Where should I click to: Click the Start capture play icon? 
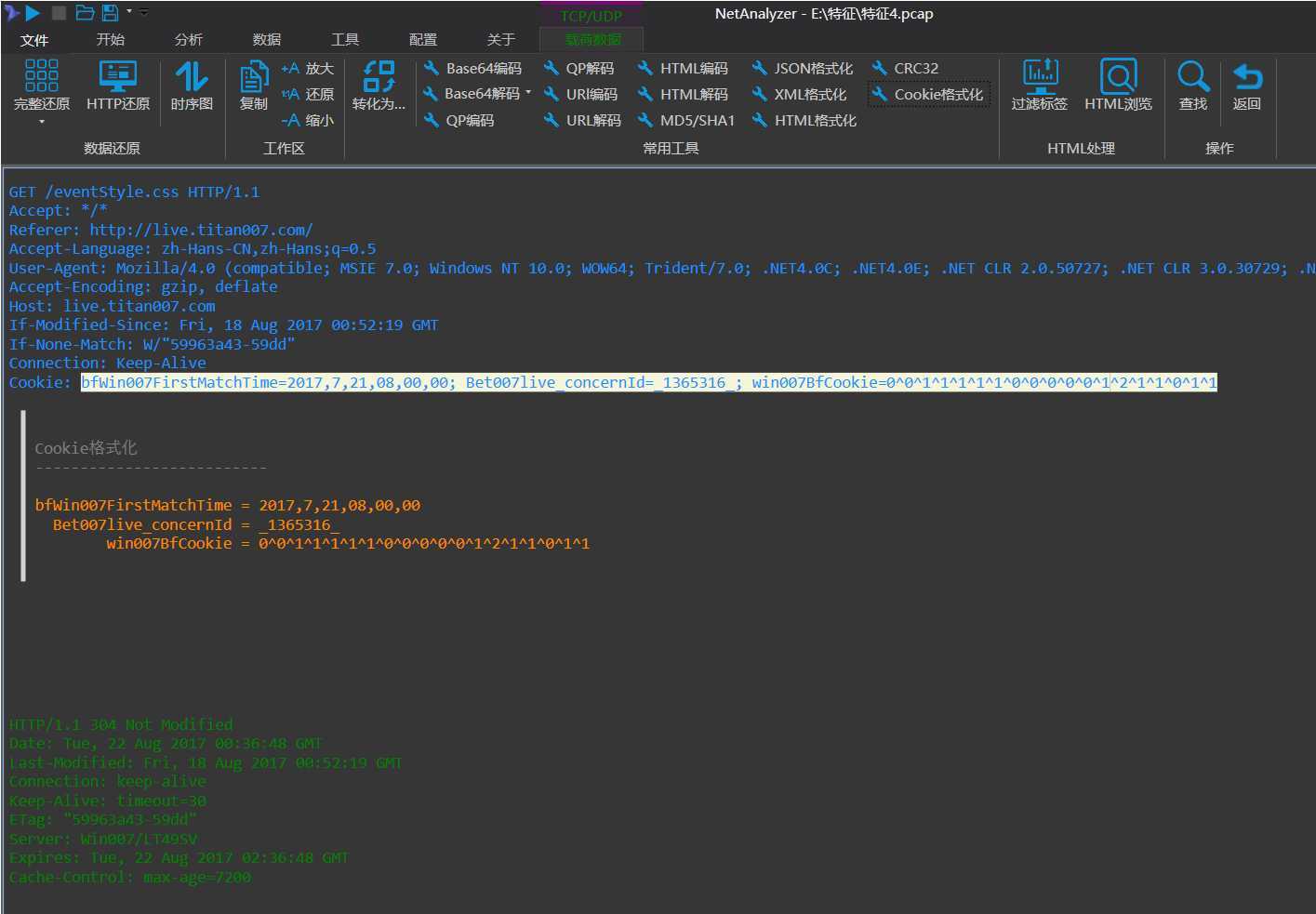coord(33,13)
